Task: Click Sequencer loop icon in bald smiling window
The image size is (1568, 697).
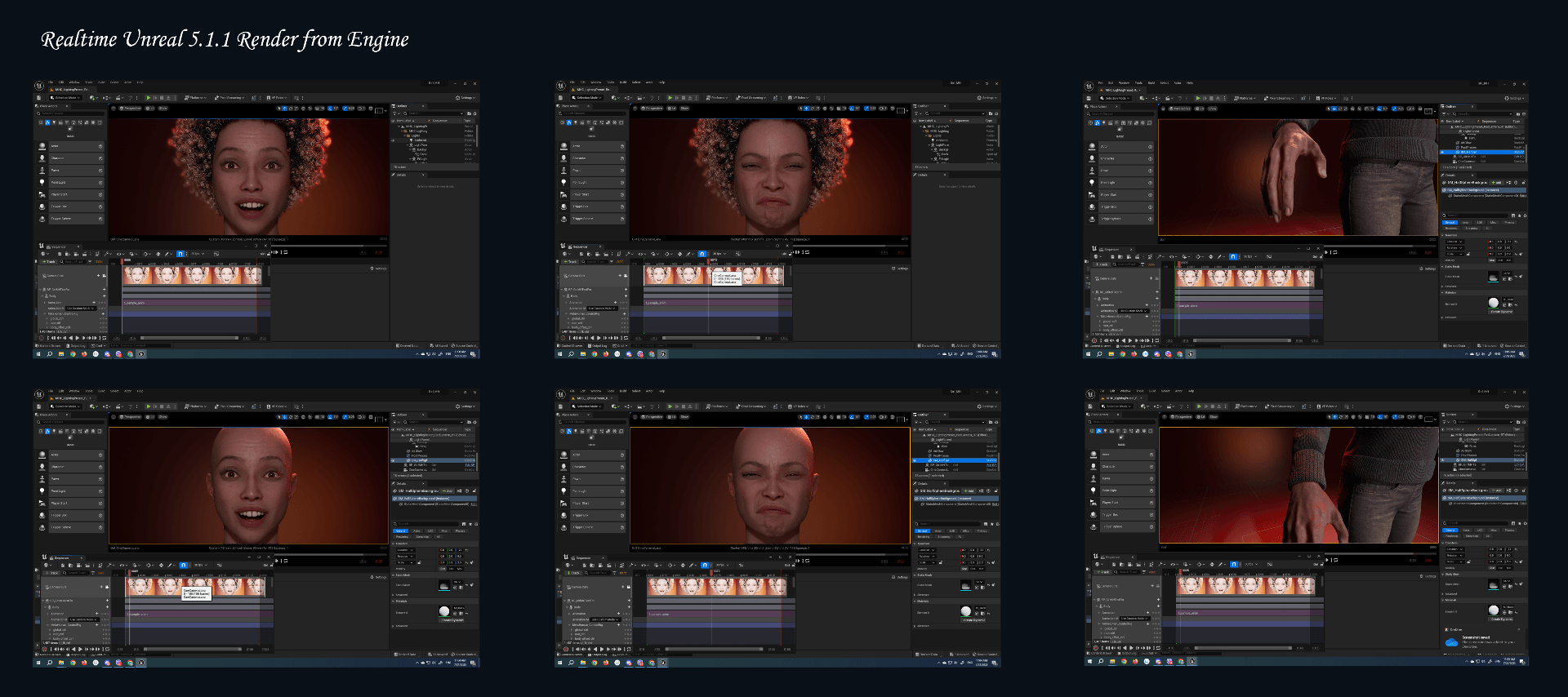Action: pos(107,649)
